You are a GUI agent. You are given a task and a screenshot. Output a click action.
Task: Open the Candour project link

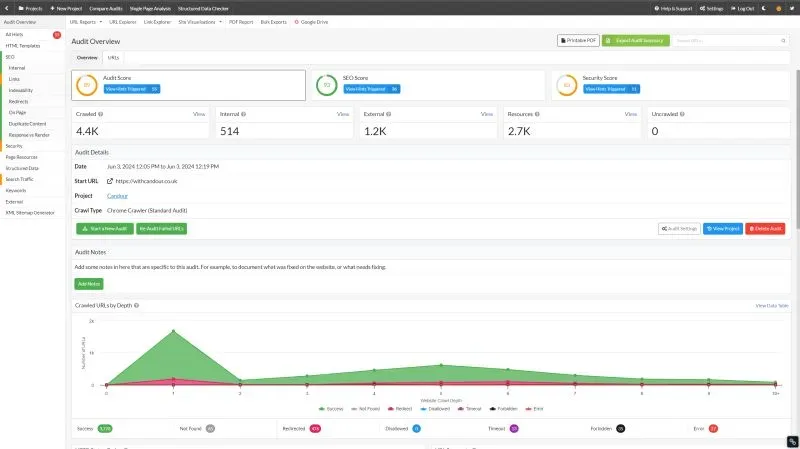coord(117,196)
